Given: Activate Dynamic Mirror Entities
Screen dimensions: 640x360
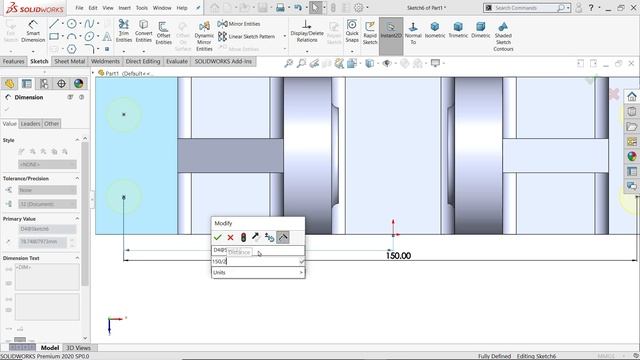Looking at the screenshot, I should pyautogui.click(x=204, y=36).
